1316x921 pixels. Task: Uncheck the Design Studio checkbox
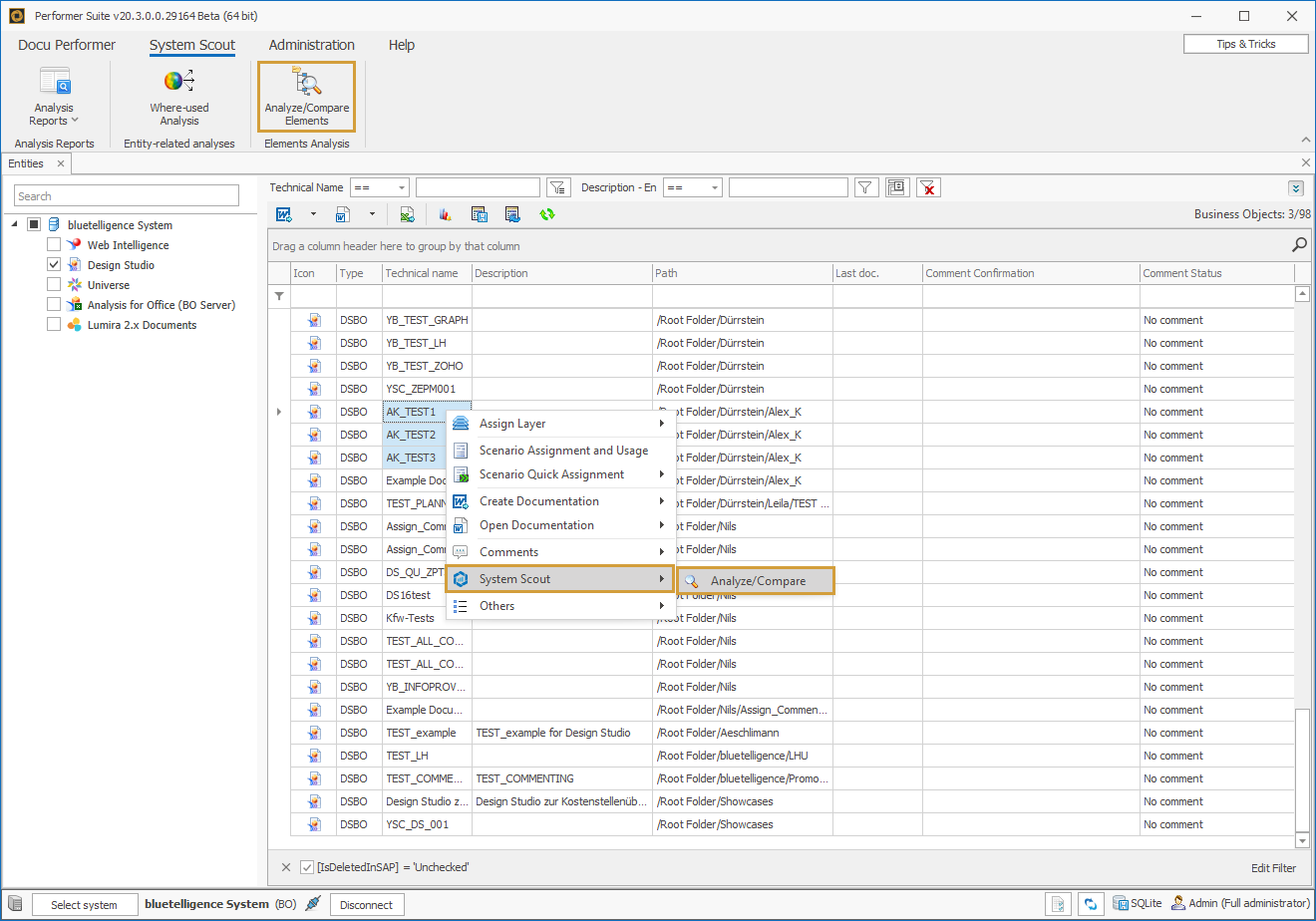(x=54, y=264)
